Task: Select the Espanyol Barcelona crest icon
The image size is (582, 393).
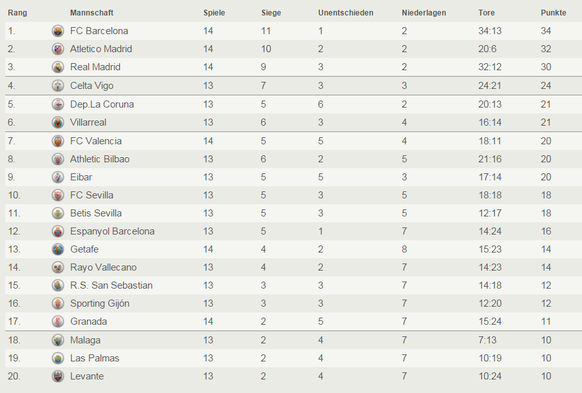Action: click(58, 232)
